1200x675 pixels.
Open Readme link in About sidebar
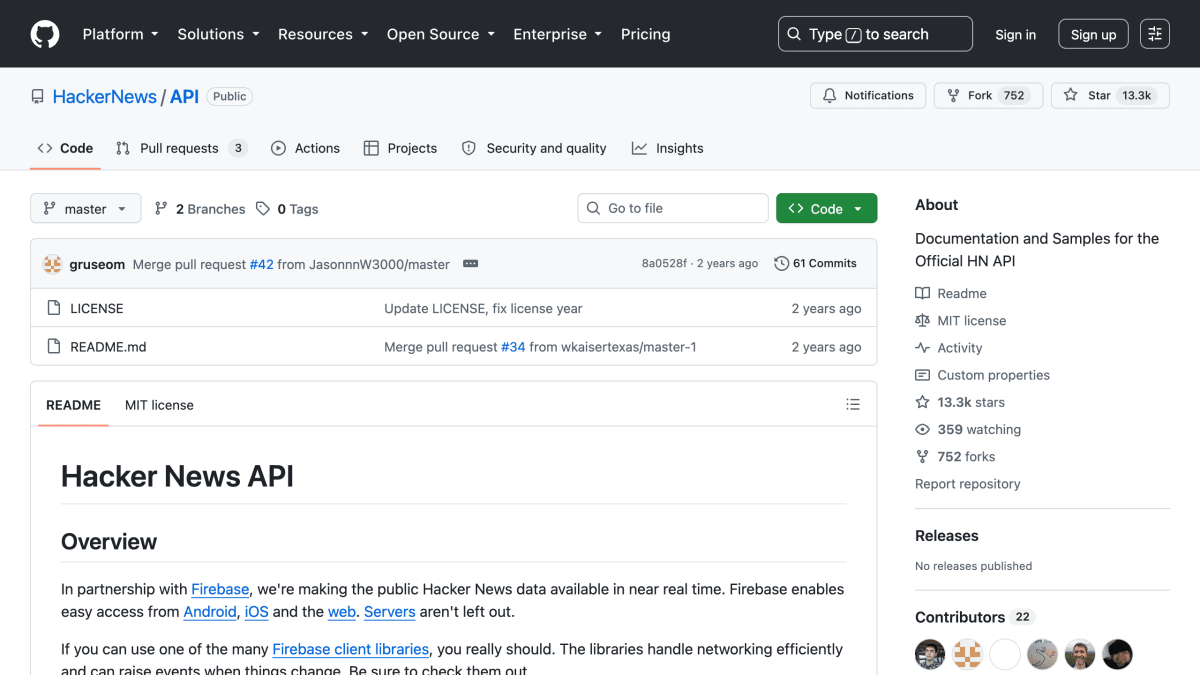click(951, 293)
